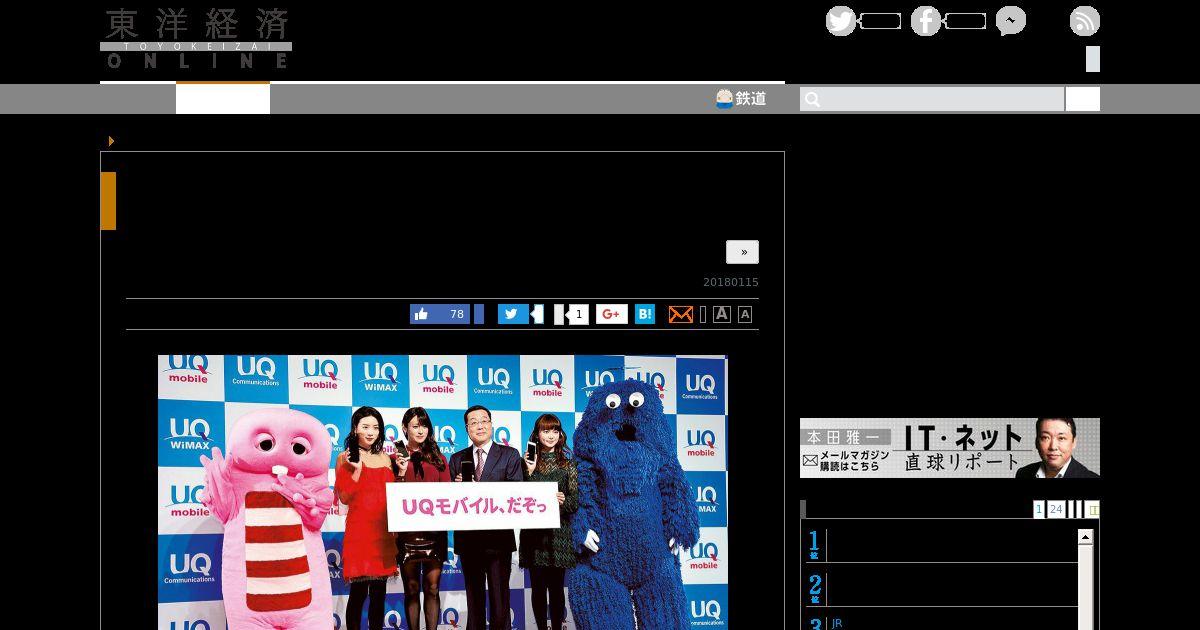Screen dimensions: 1200x630
Task: Click the magnifier icon in search box
Action: click(x=812, y=99)
